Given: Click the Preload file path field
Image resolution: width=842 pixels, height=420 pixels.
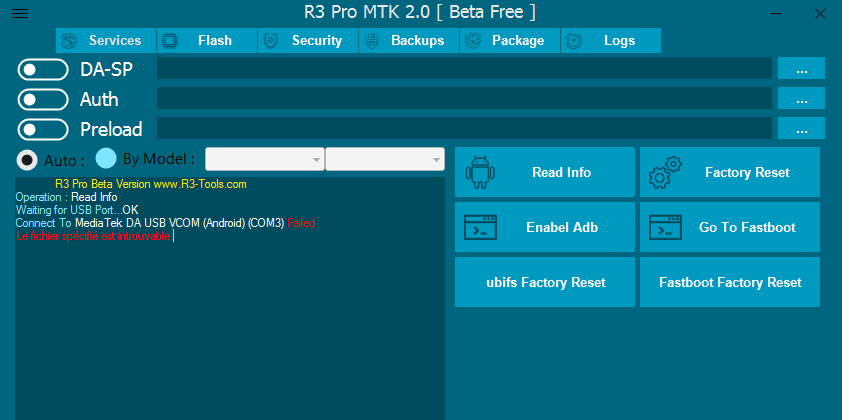Looking at the screenshot, I should coord(464,128).
